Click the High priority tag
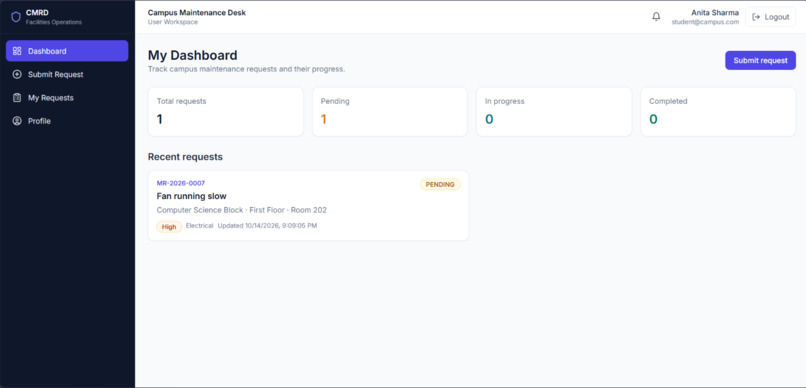806x388 pixels. tap(169, 227)
